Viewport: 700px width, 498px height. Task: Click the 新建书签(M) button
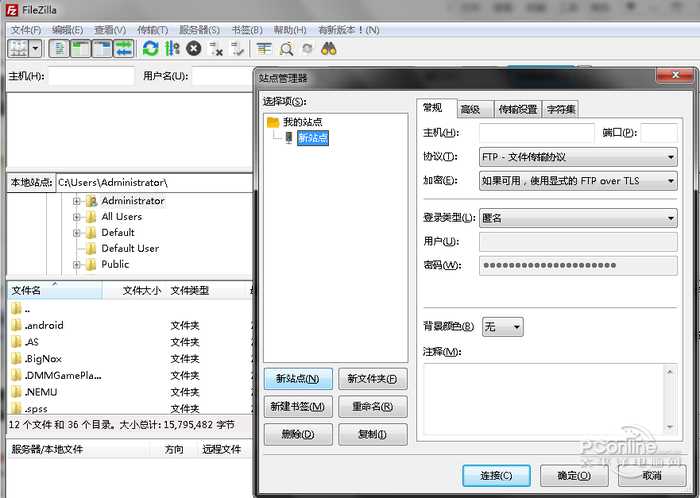[298, 407]
